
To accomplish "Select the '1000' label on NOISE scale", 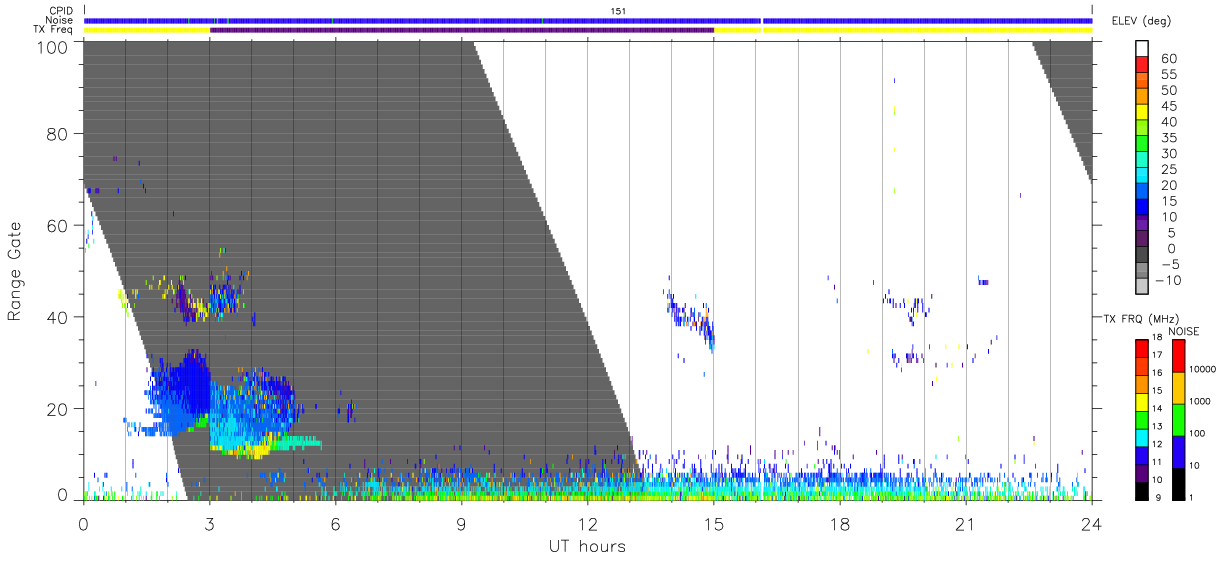I will [x=1201, y=401].
